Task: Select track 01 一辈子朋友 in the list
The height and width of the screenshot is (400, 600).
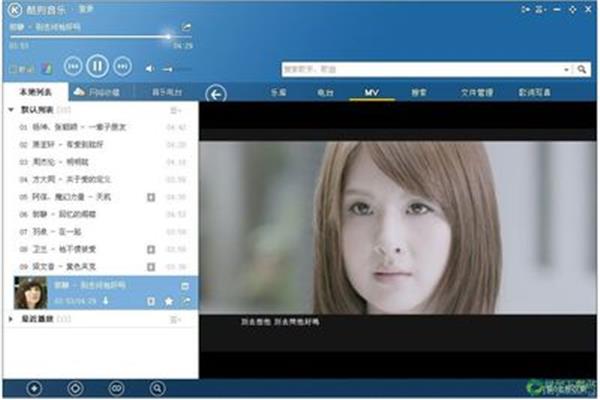Action: click(103, 127)
